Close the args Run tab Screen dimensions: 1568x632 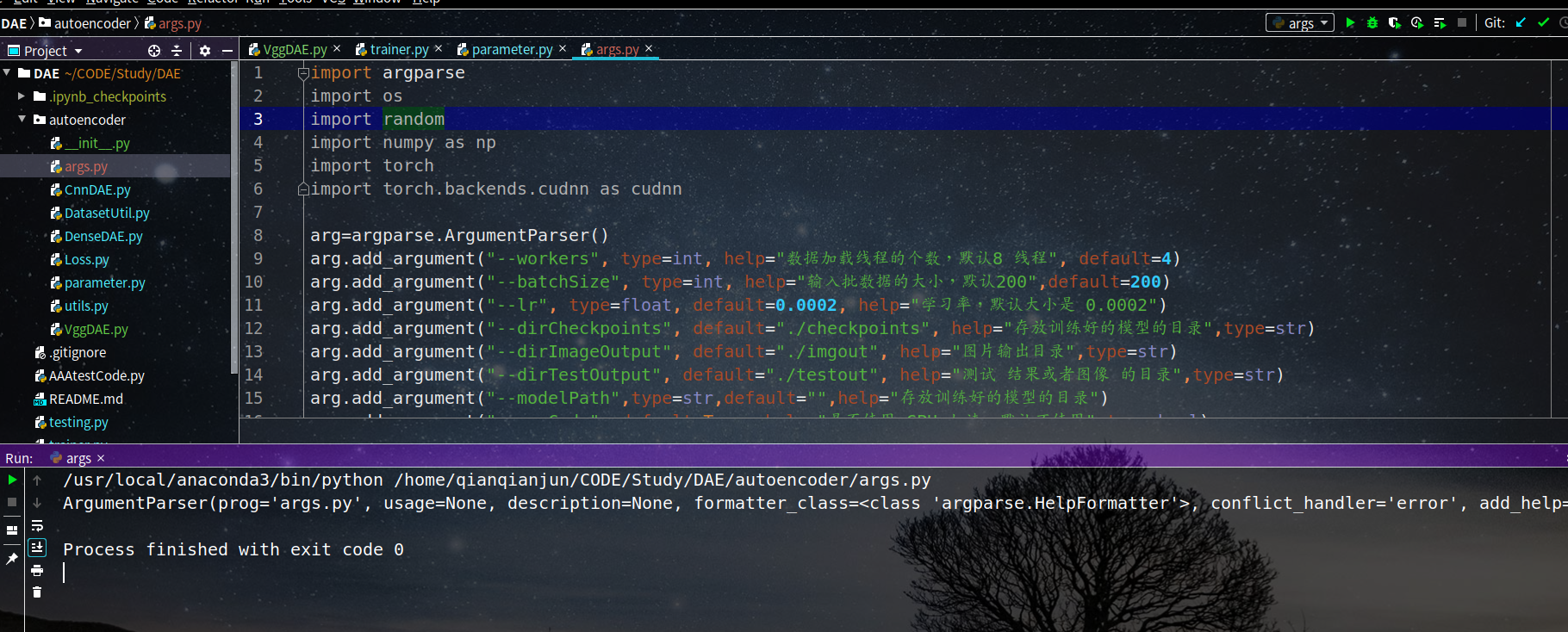(x=101, y=458)
